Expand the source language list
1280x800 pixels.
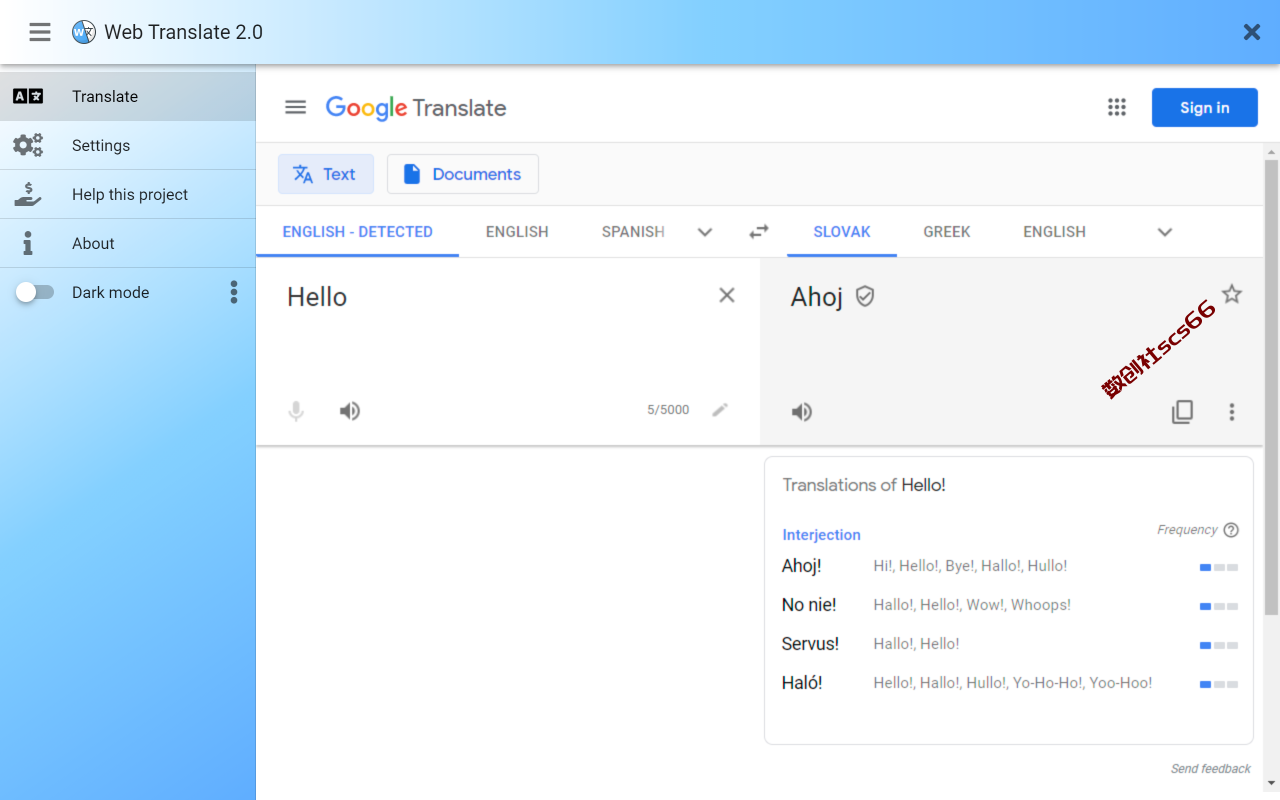pos(705,232)
